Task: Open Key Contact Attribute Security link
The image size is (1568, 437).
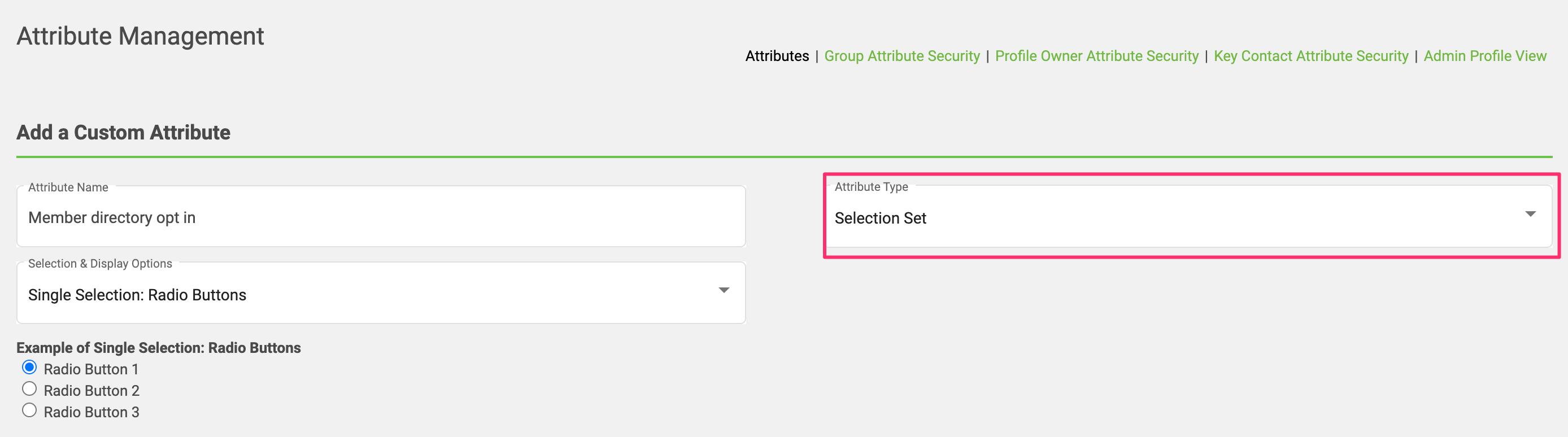Action: pyautogui.click(x=1310, y=56)
